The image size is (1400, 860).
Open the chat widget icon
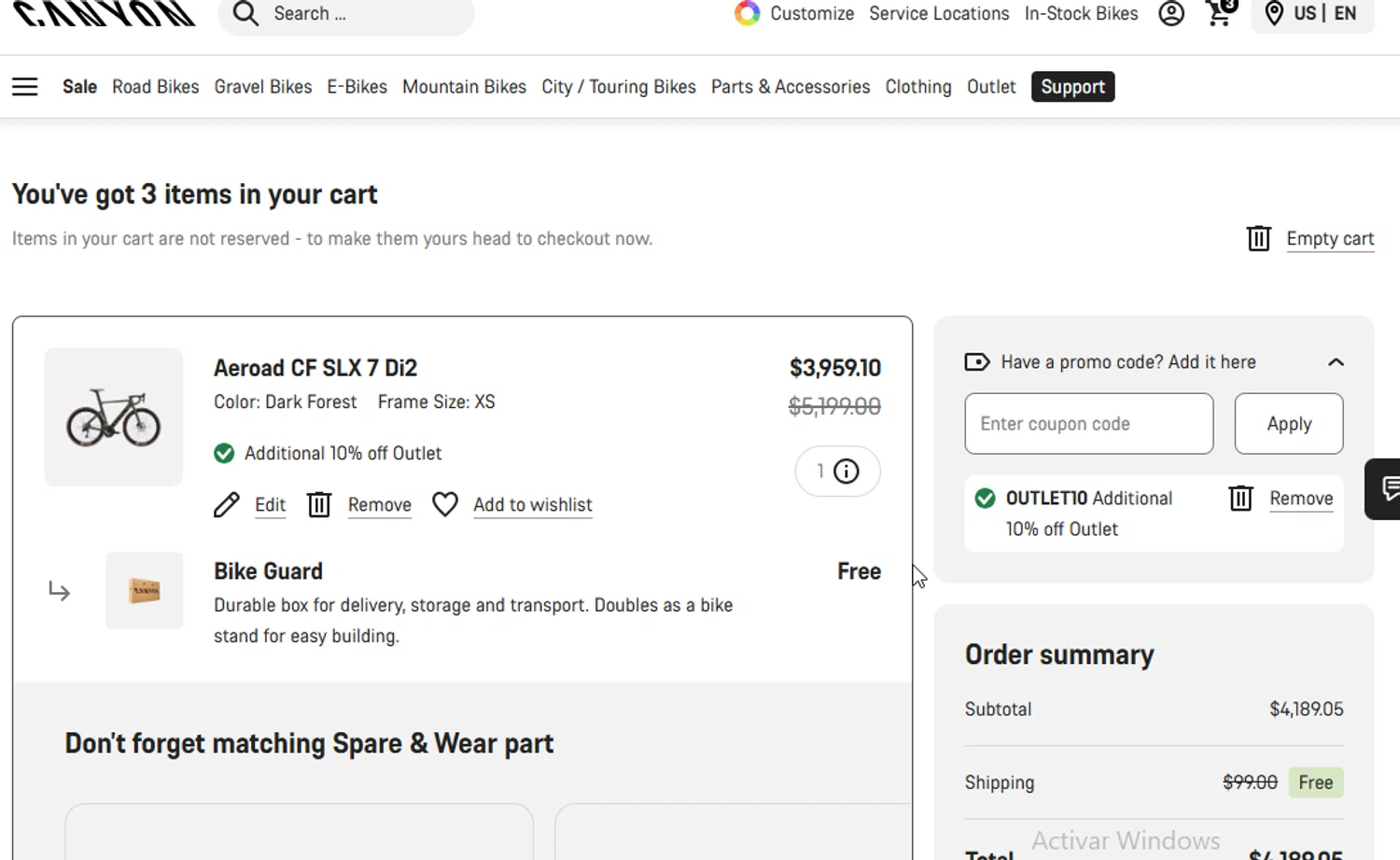point(1385,488)
